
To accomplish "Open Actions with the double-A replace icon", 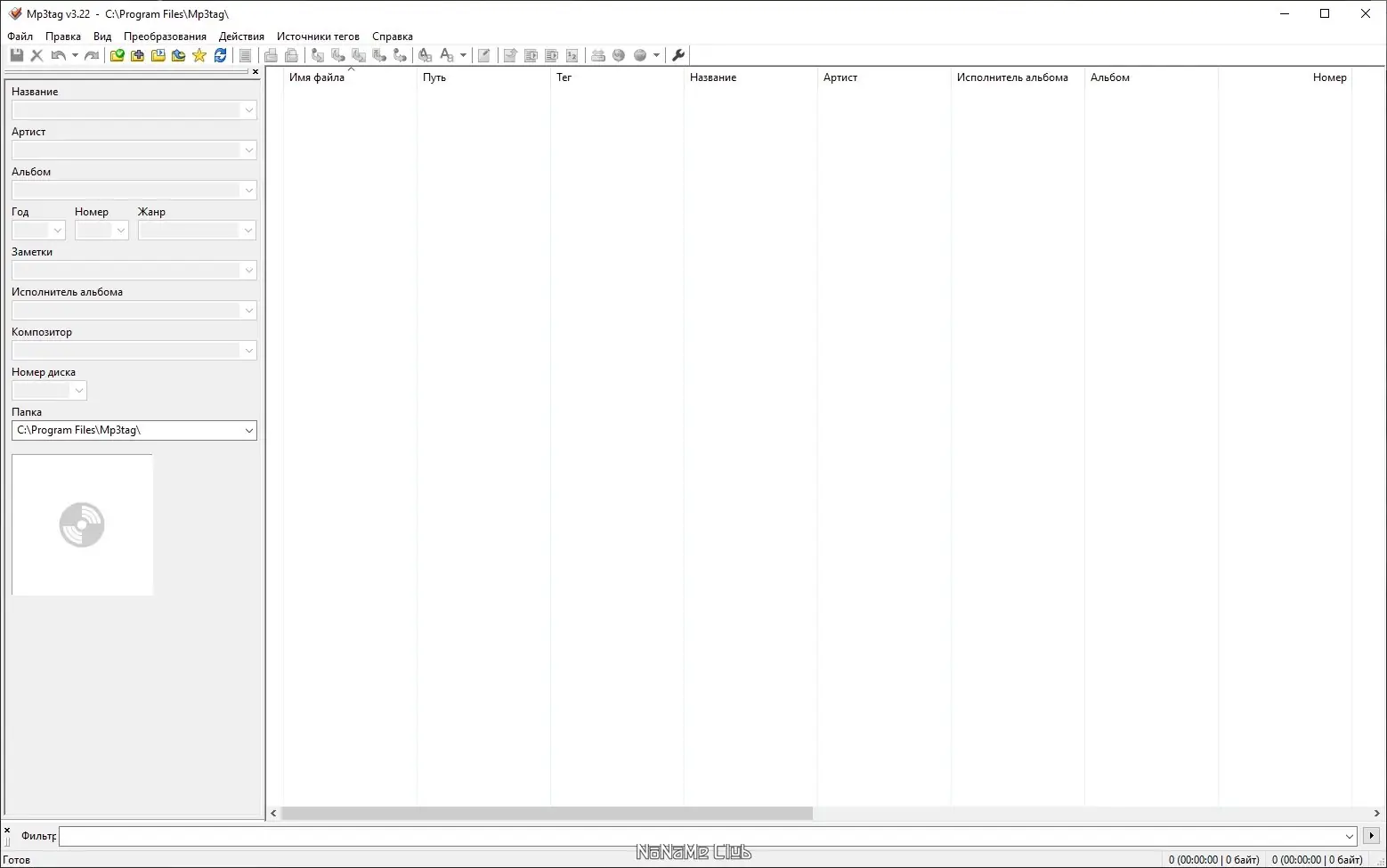I will tap(426, 55).
